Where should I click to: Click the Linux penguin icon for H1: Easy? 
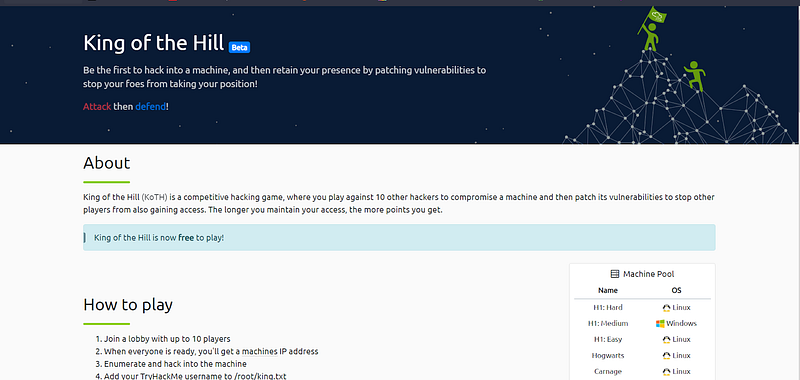(x=666, y=339)
